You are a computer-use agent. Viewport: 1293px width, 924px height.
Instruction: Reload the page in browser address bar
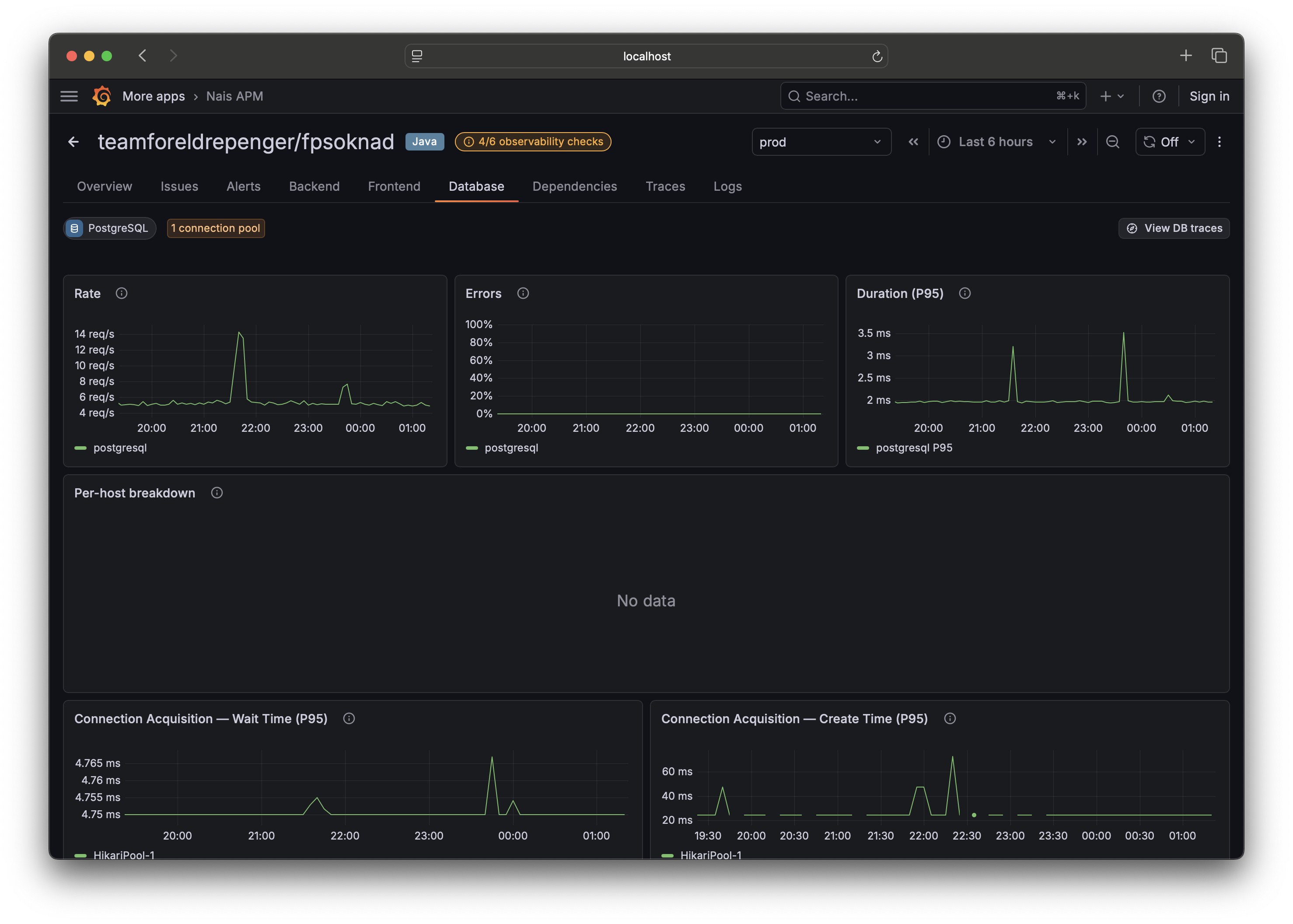tap(877, 56)
